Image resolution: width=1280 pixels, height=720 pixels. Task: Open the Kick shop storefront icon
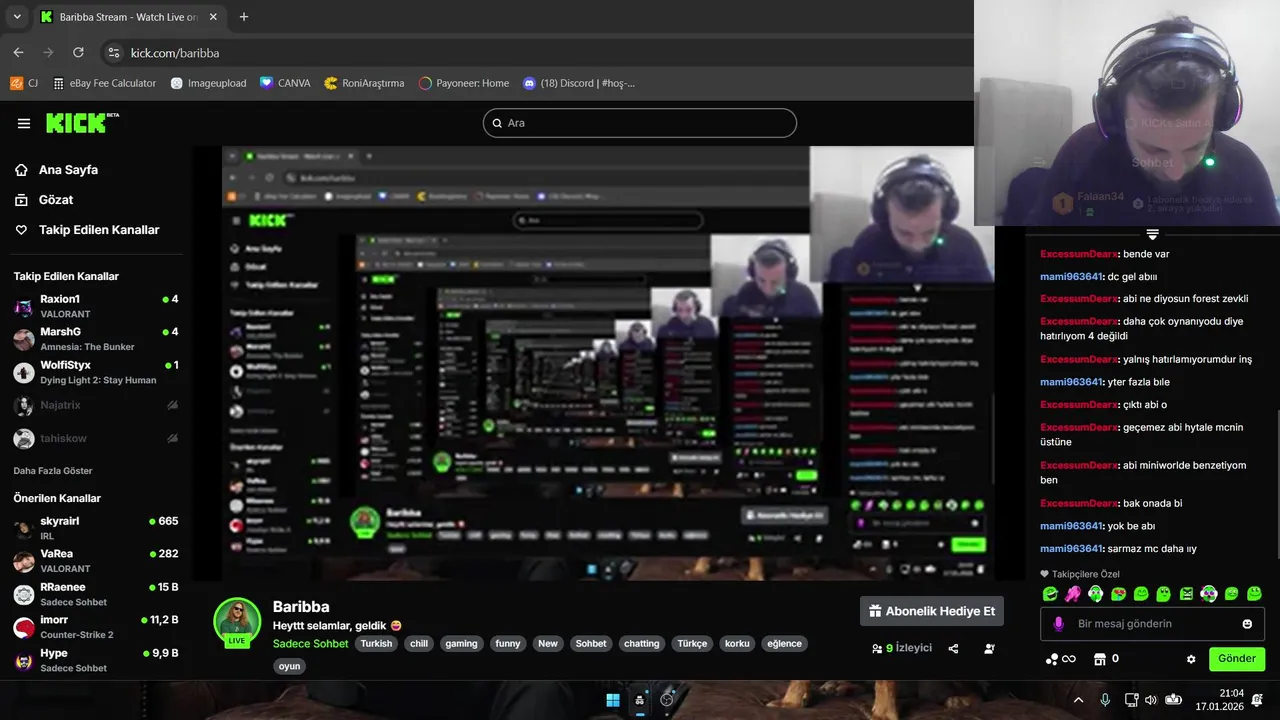click(x=1100, y=659)
